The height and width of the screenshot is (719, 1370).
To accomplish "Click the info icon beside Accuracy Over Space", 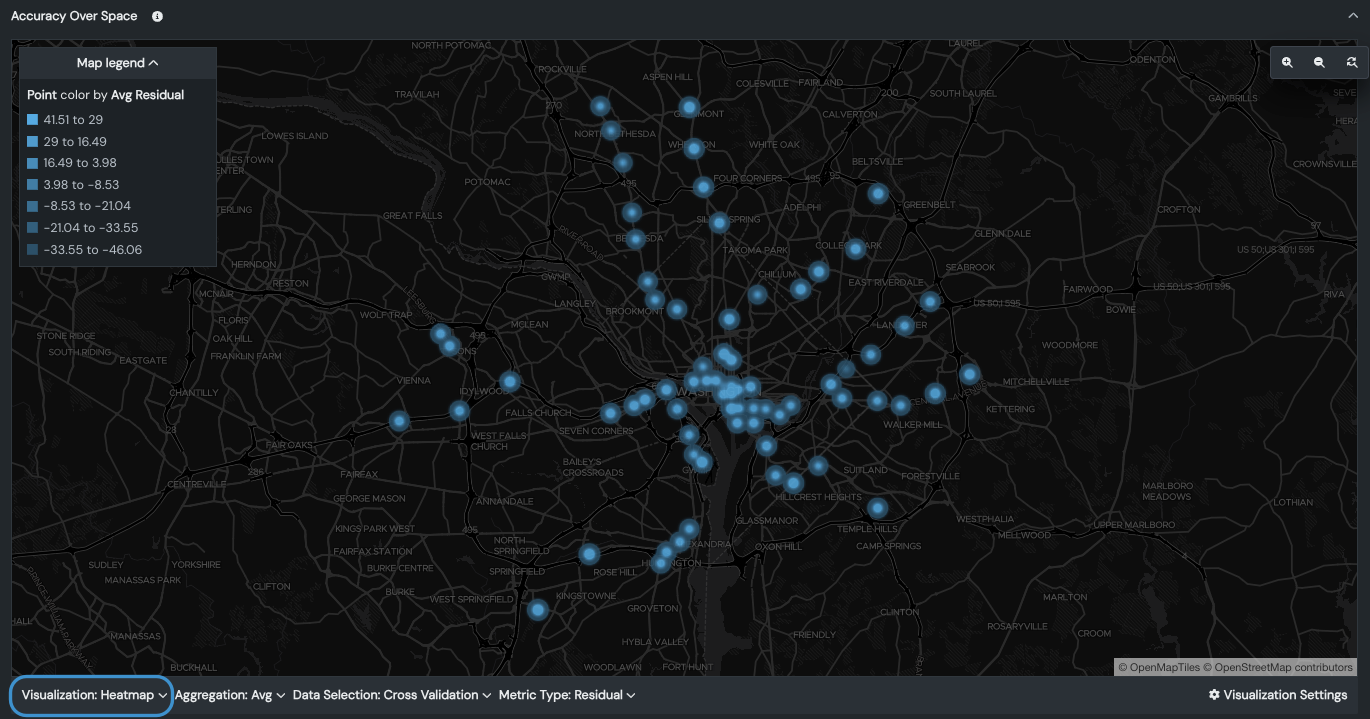I will [157, 17].
